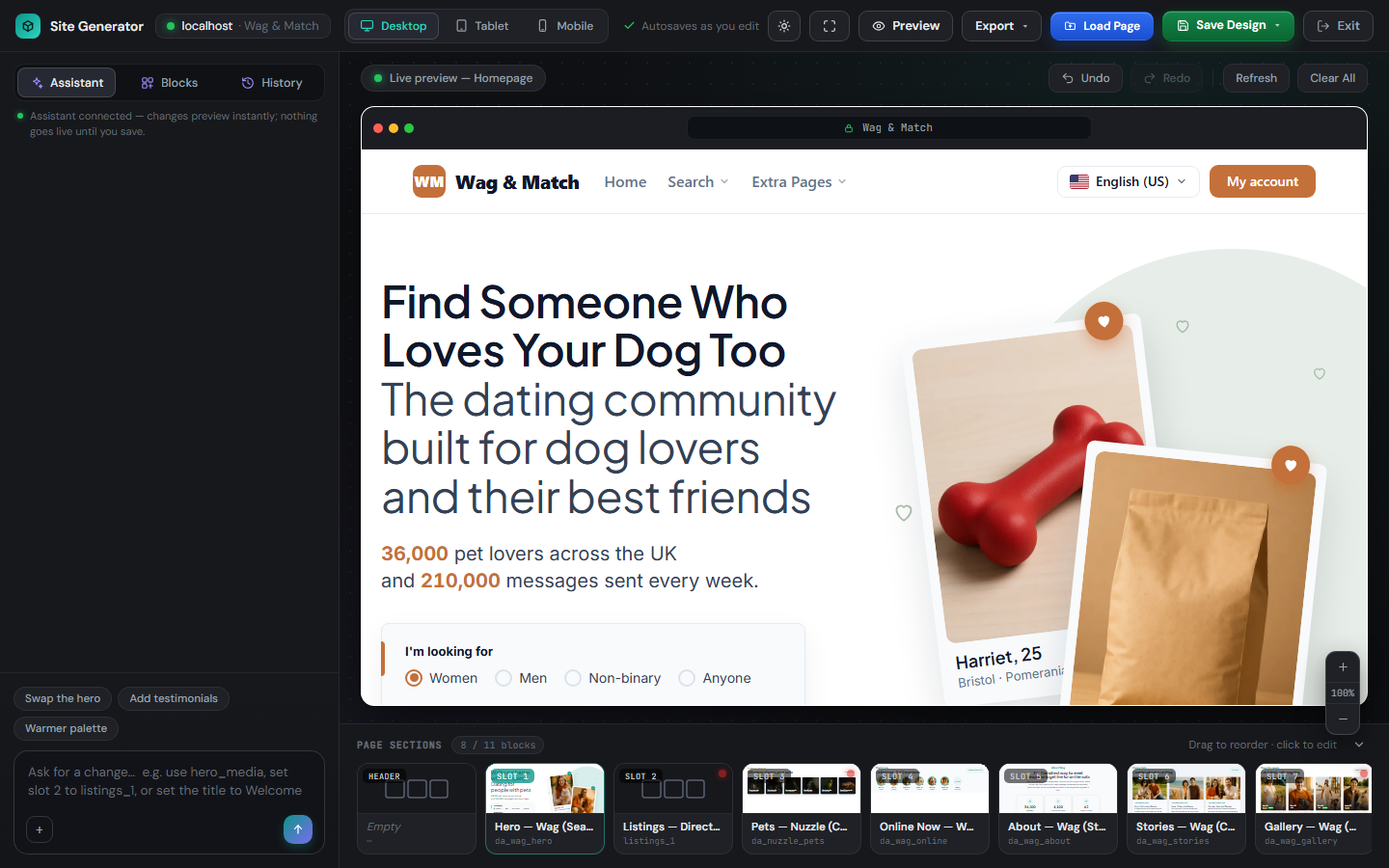This screenshot has width=1389, height=868.
Task: Click the Refresh button
Action: [1256, 78]
